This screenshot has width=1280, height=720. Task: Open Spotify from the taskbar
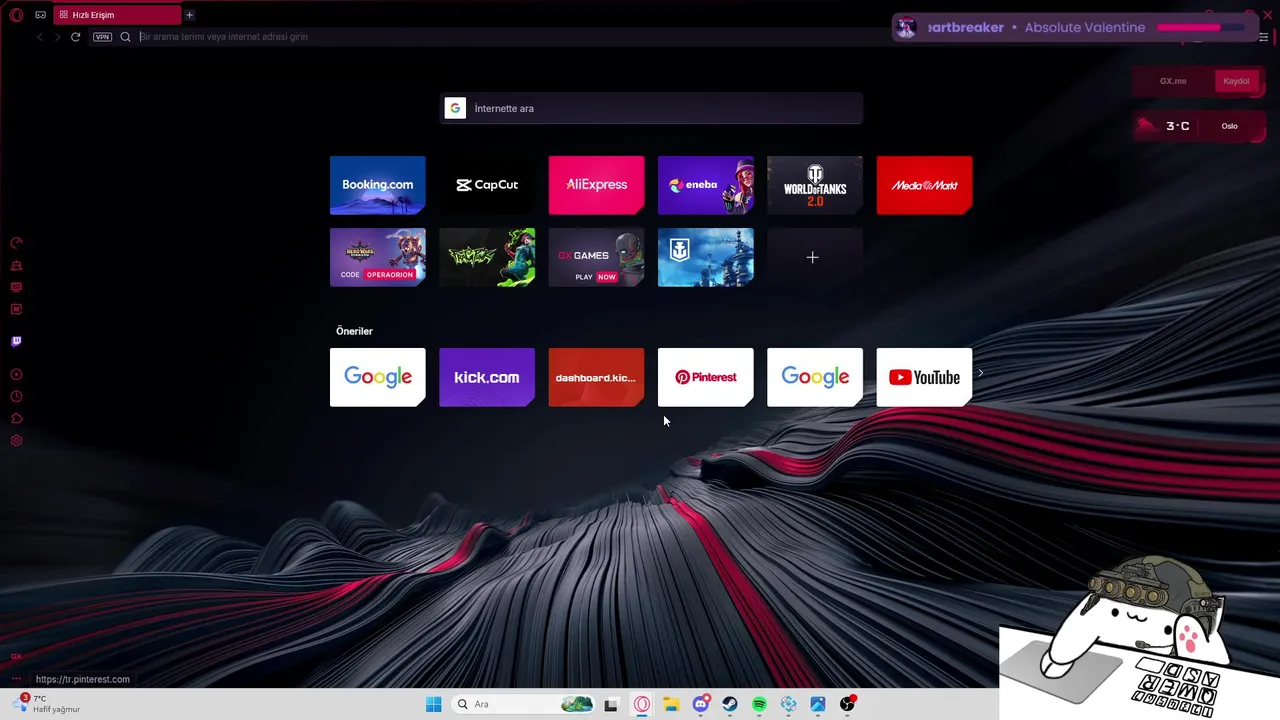(759, 704)
